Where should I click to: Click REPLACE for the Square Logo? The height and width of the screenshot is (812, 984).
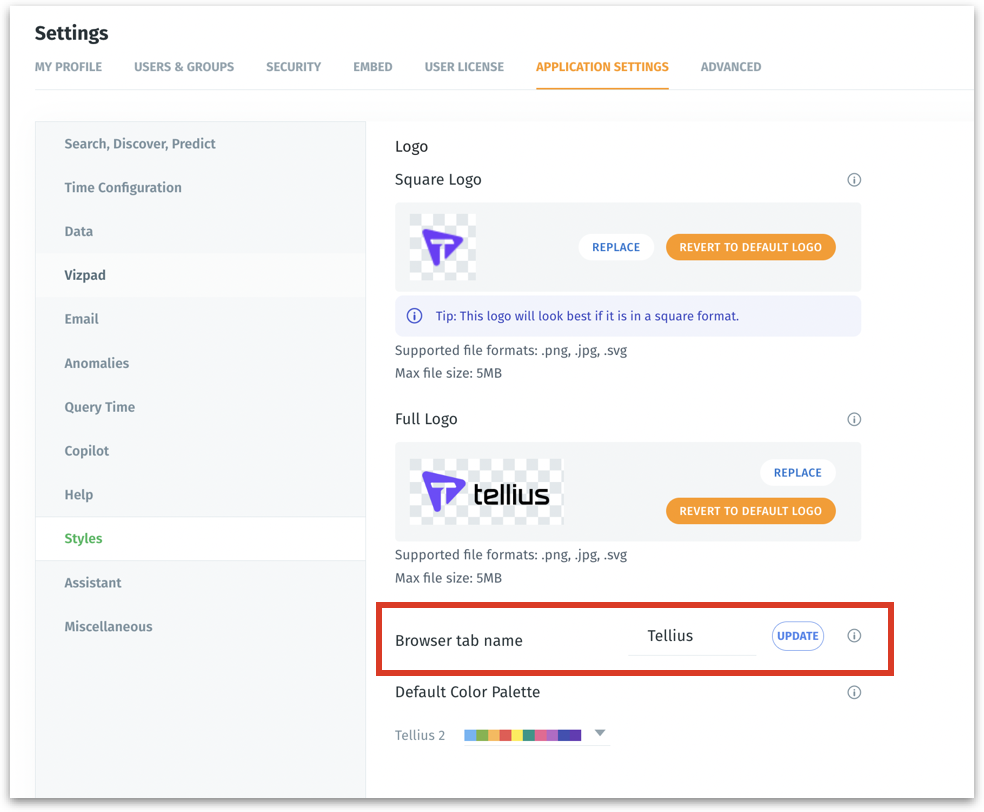[615, 247]
